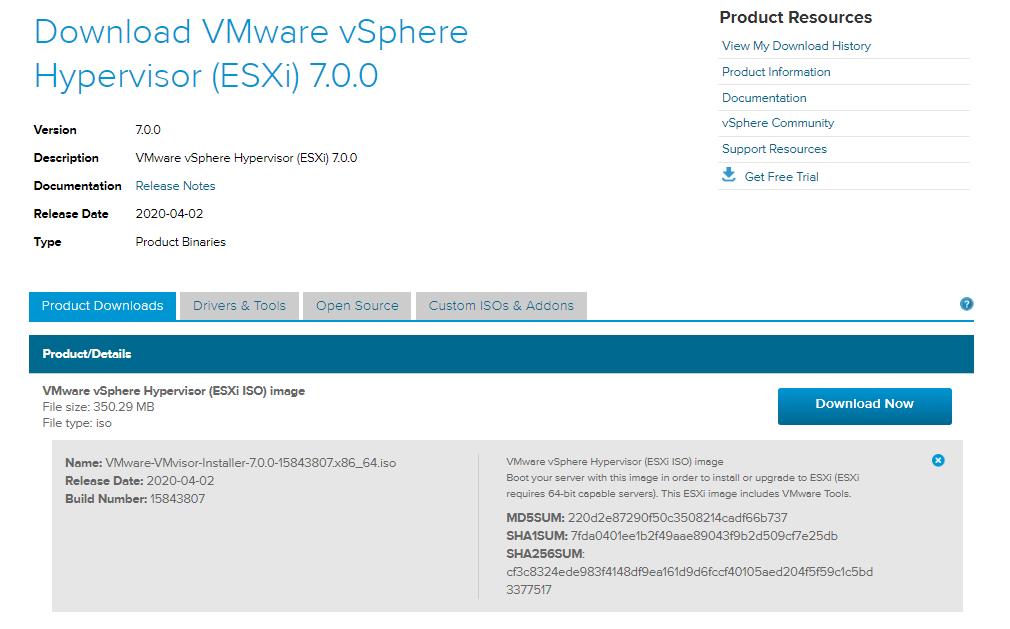Click the Download Now button
Screen dimensions: 1010x629
tap(864, 406)
